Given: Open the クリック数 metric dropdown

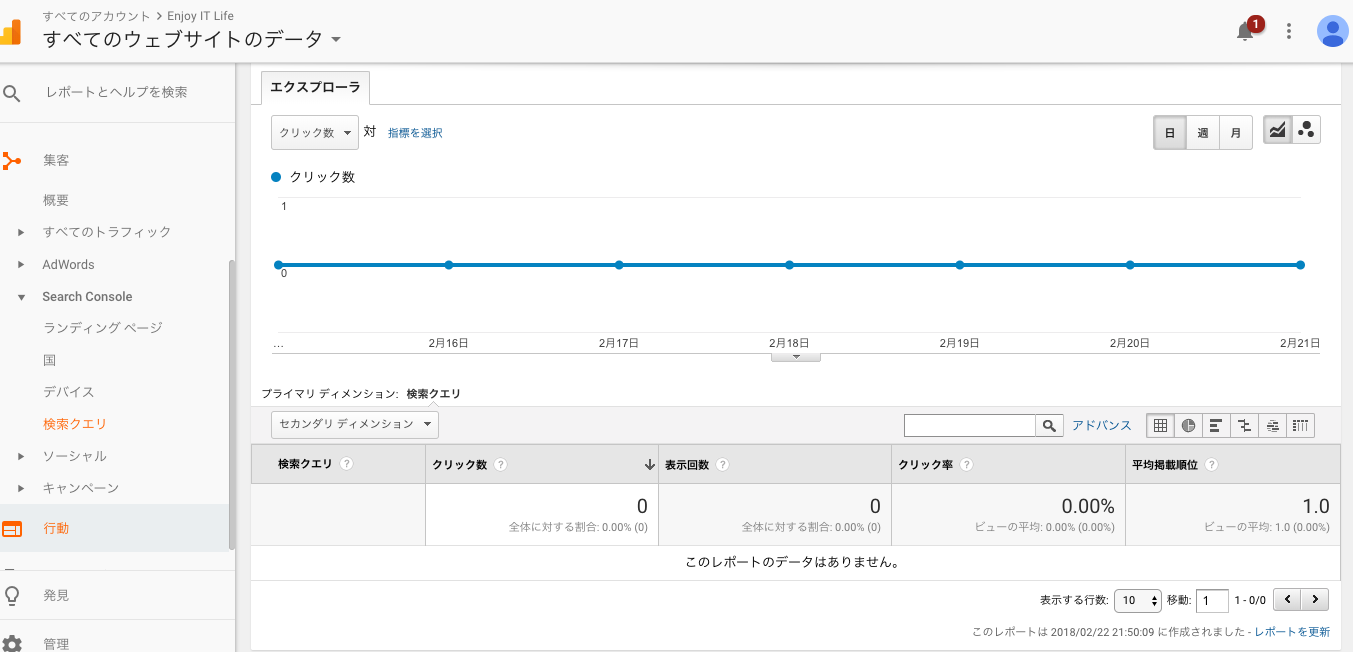Looking at the screenshot, I should click(314, 133).
